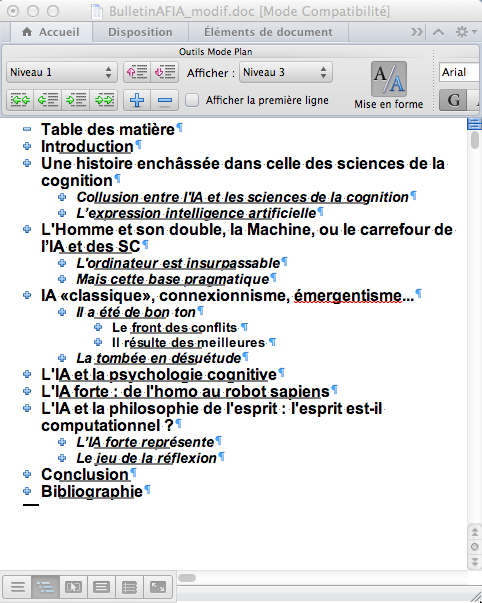The width and height of the screenshot is (482, 603).
Task: Enable Afficher la première ligne checkbox
Action: coord(192,100)
